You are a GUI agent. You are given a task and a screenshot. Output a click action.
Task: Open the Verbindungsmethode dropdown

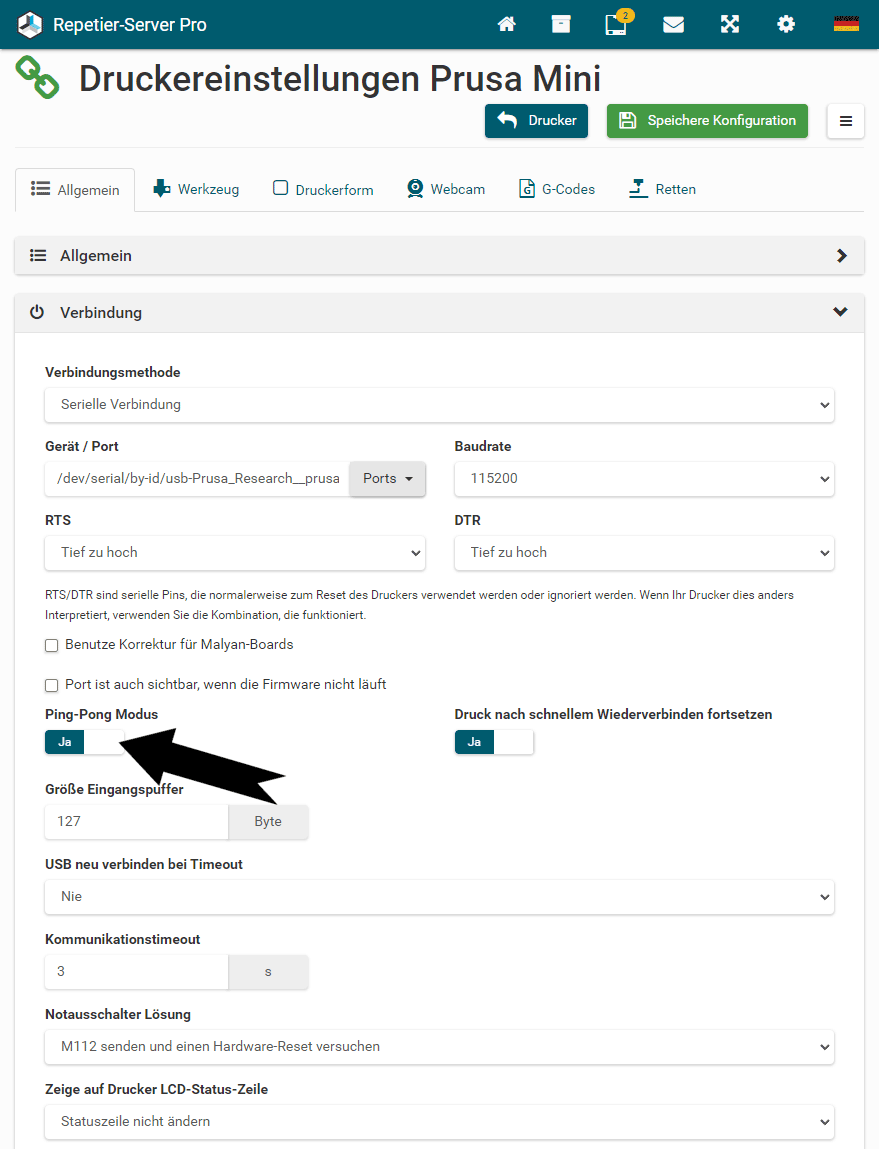click(x=439, y=405)
